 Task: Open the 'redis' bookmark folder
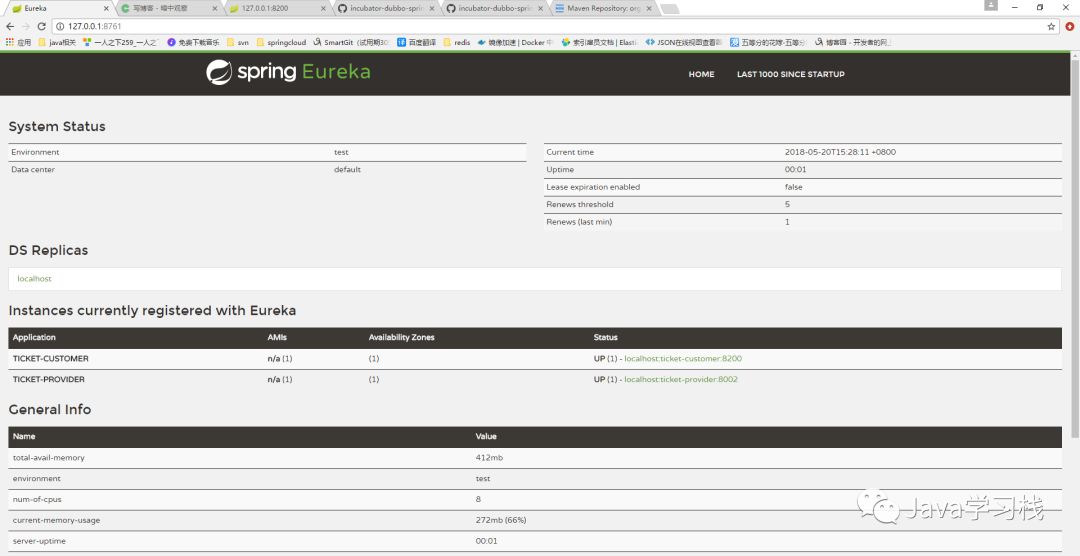tap(457, 42)
